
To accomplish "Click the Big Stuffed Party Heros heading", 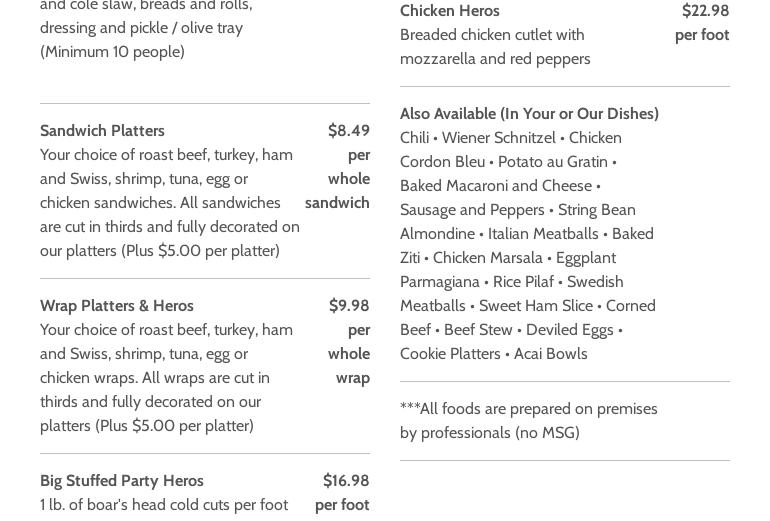I will (x=121, y=481).
